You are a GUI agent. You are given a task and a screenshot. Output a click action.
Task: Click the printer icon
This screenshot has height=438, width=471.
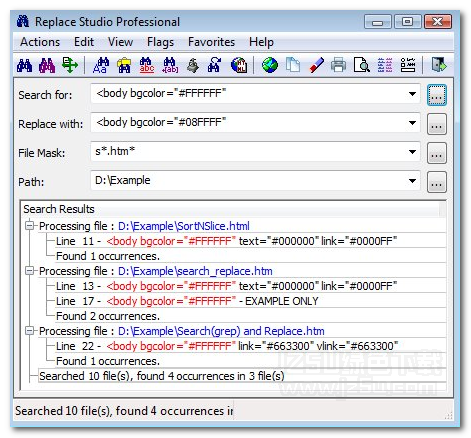pos(339,65)
